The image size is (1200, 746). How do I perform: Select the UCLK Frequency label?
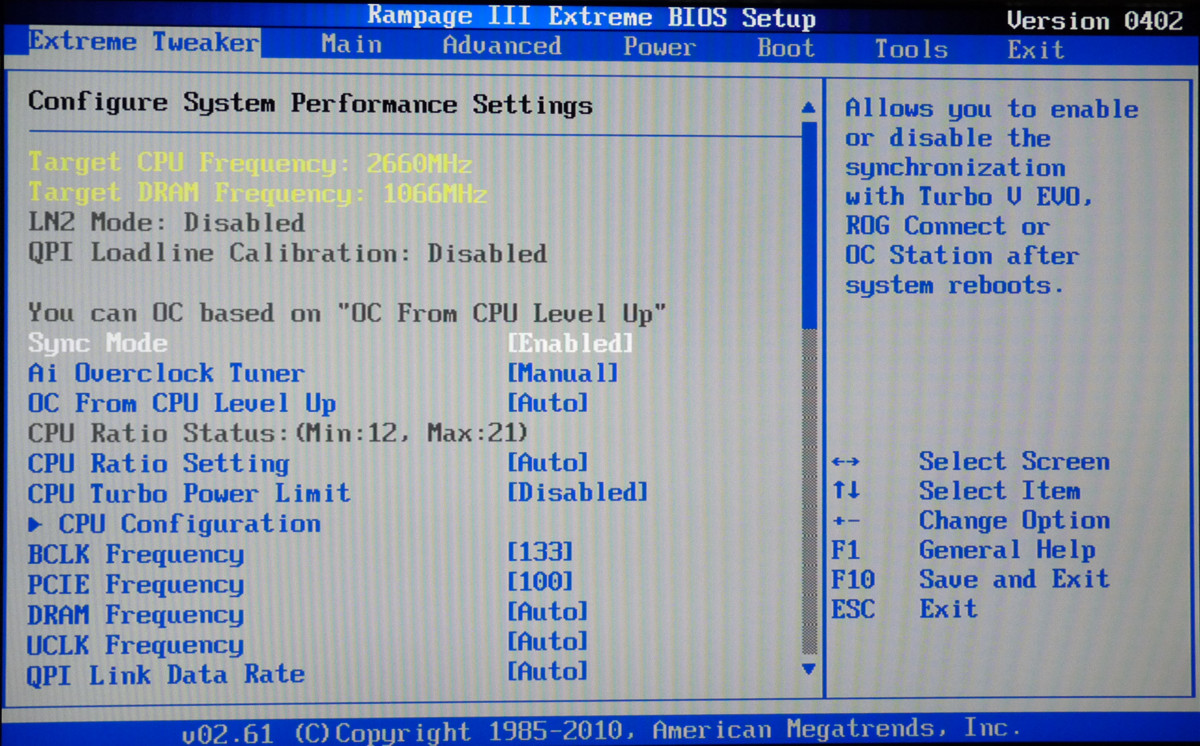coord(135,645)
